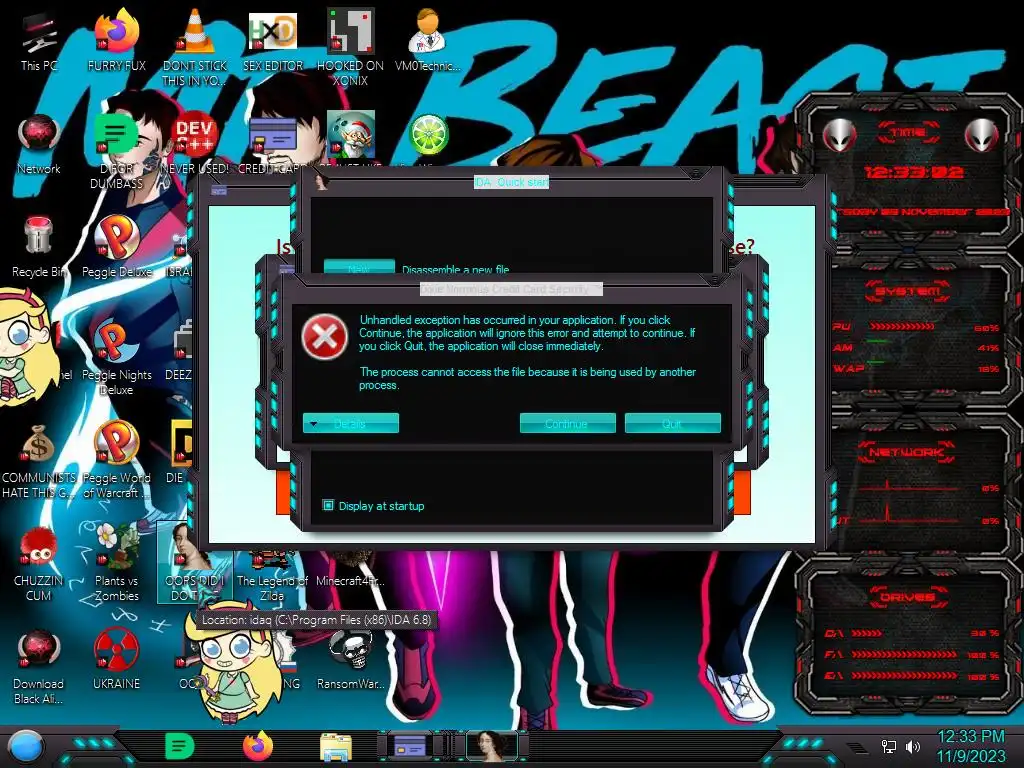Select the HOOKED ON XONIX desktop icon
This screenshot has height=768, width=1024.
(x=351, y=47)
